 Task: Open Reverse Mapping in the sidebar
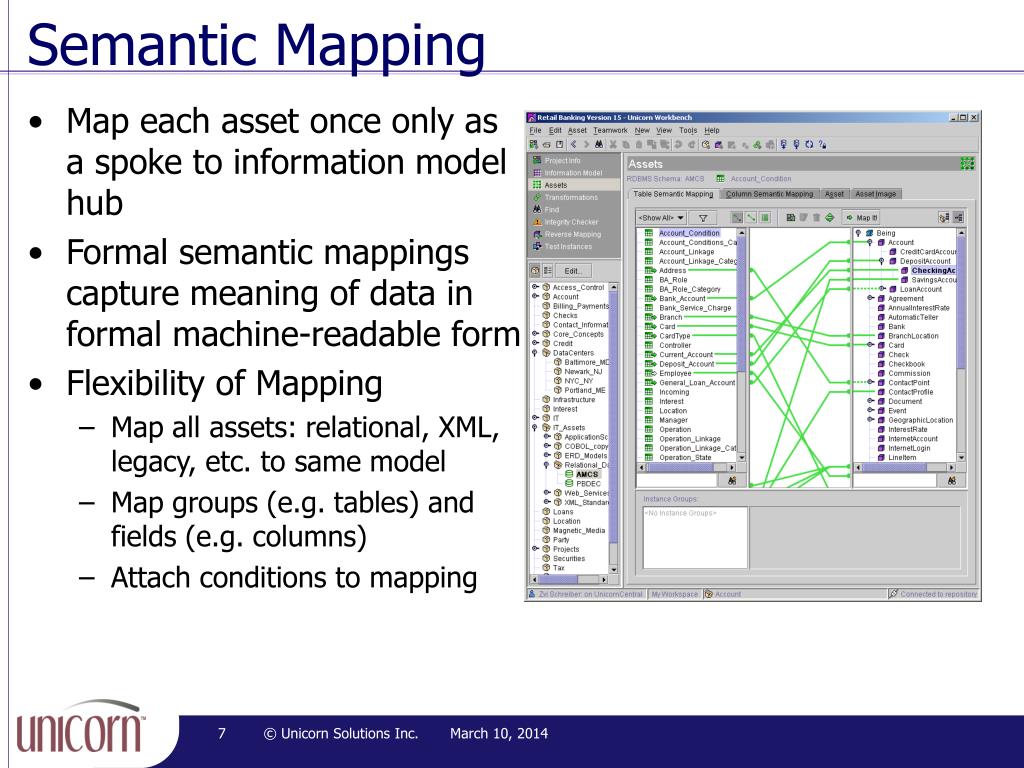point(574,234)
